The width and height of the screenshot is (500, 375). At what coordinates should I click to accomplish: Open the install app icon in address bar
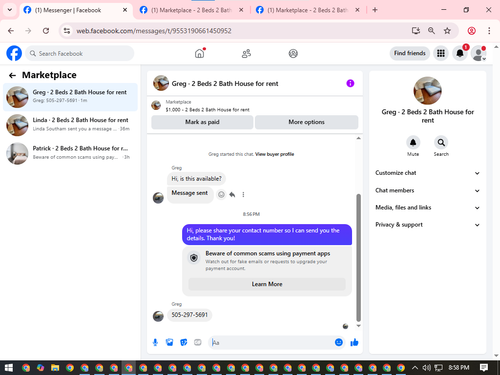tap(416, 31)
